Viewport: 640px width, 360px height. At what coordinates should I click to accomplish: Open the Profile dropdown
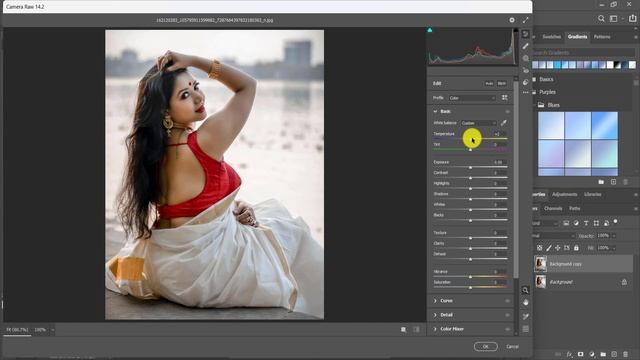tap(472, 98)
